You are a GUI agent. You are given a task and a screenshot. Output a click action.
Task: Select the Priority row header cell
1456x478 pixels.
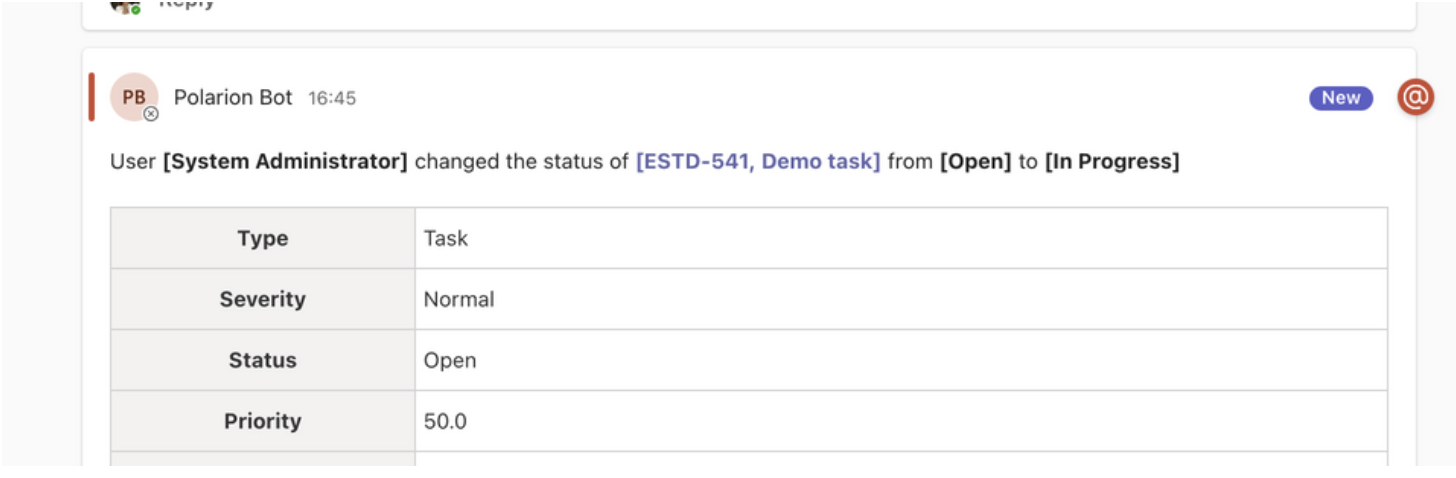[263, 421]
